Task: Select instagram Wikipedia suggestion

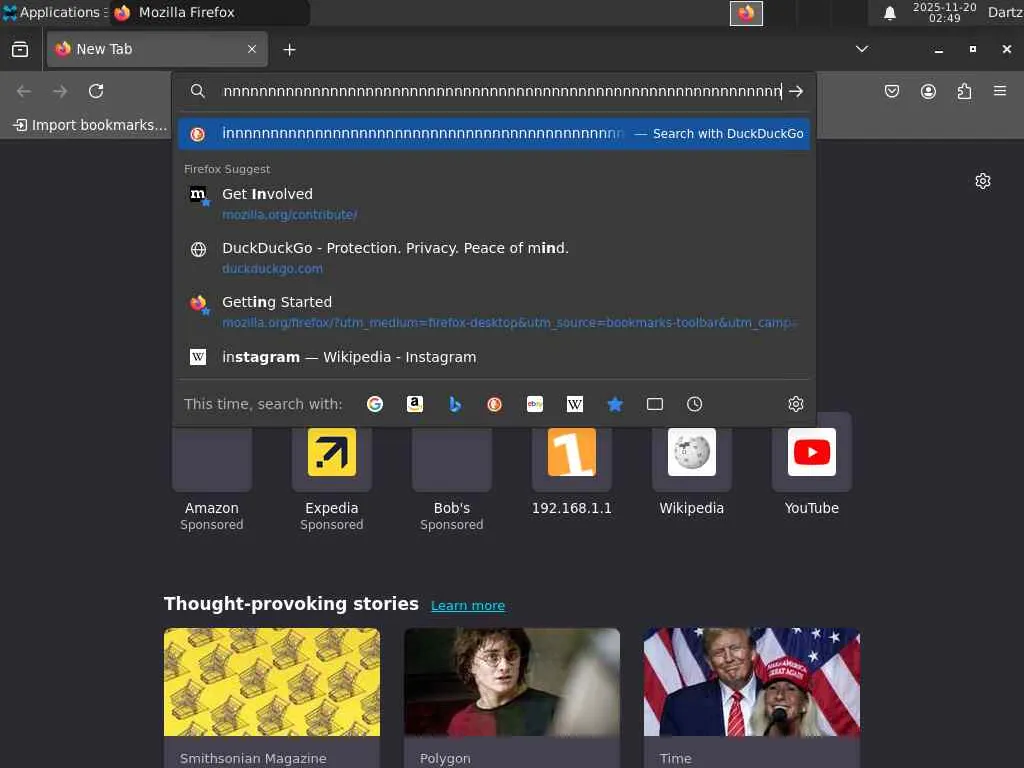Action: pos(494,357)
